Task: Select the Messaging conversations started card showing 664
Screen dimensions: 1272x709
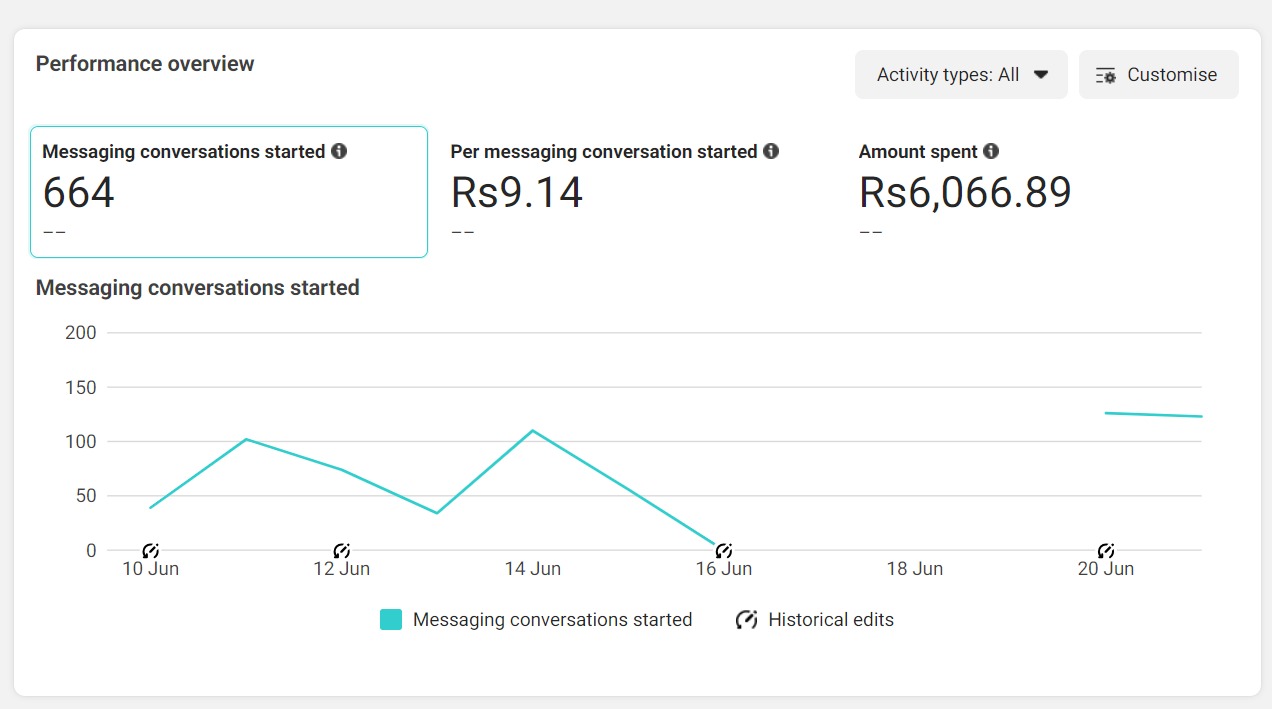Action: pos(229,192)
